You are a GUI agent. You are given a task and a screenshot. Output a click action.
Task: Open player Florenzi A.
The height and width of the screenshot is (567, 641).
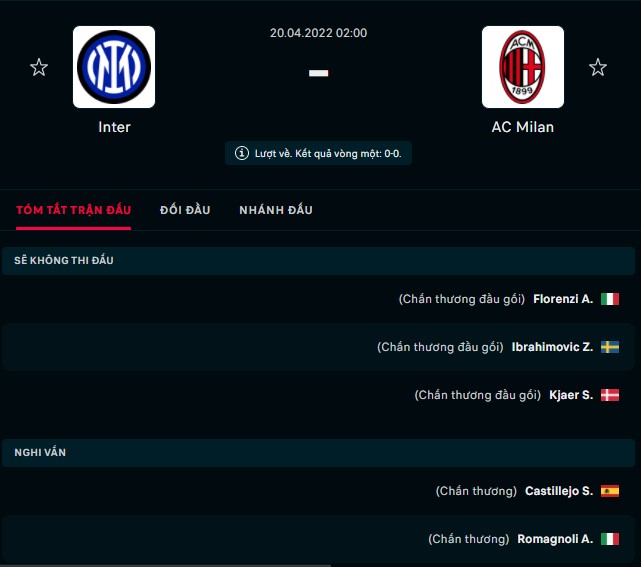click(563, 299)
